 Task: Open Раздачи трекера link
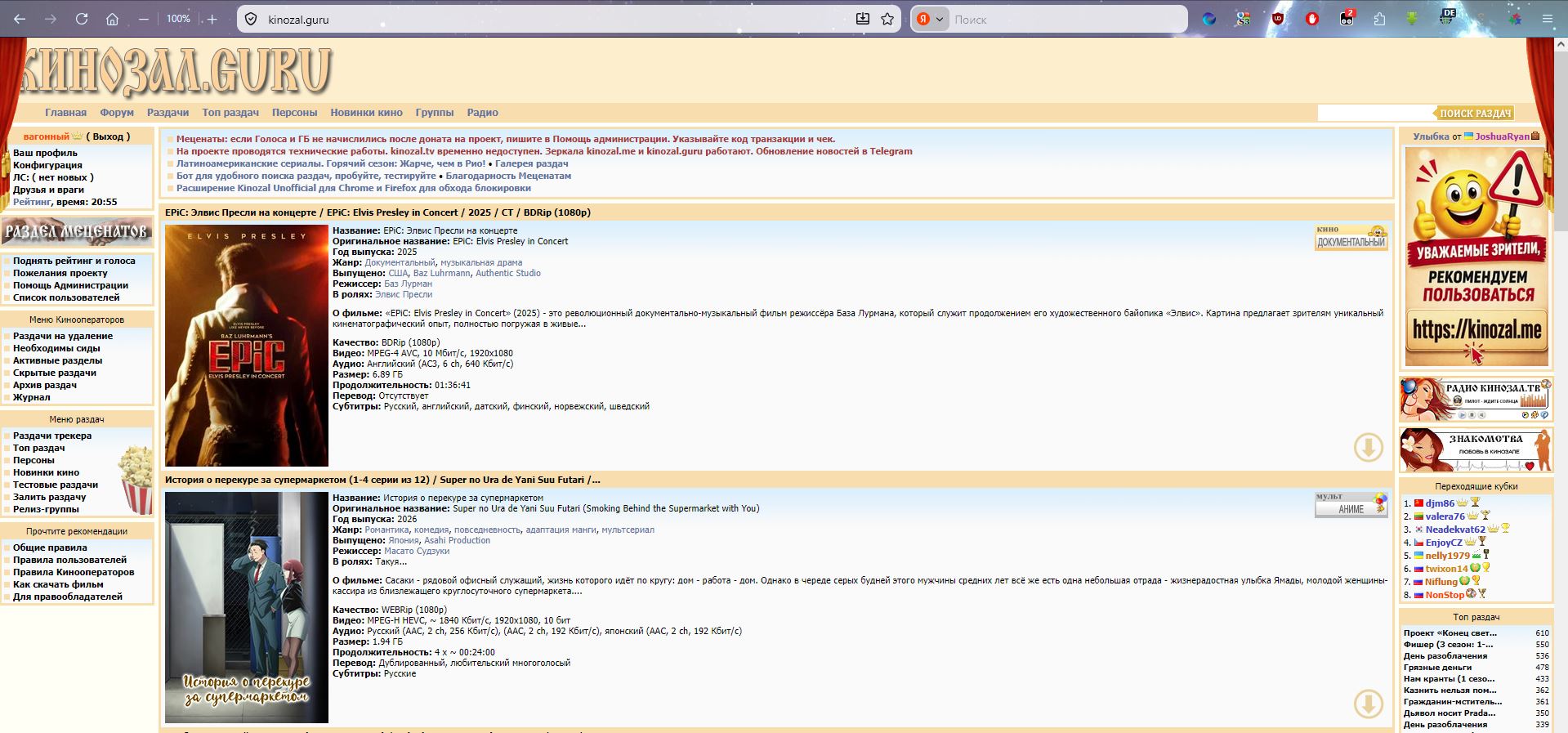[x=52, y=436]
